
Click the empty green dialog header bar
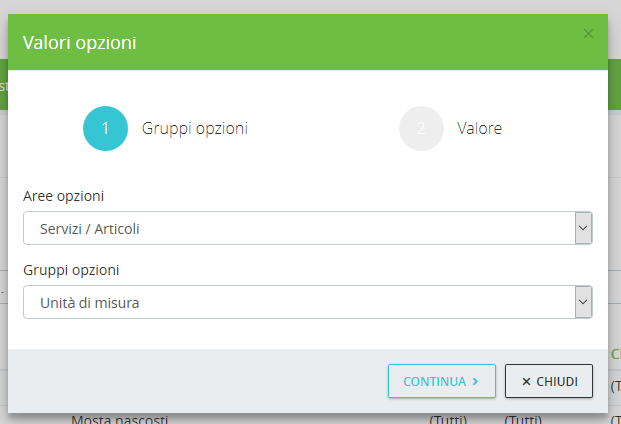(350, 42)
